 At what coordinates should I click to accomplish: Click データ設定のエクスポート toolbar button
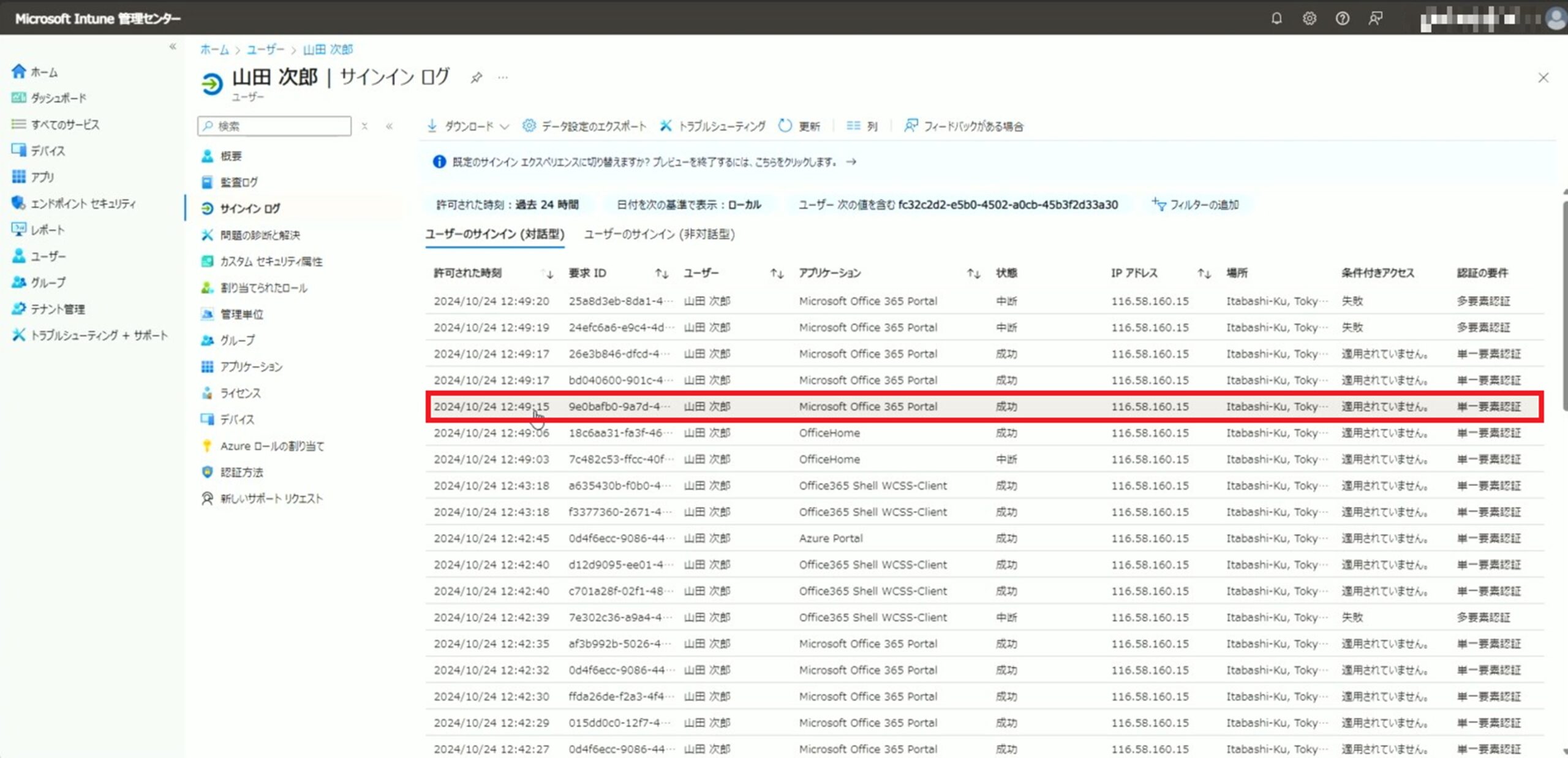pyautogui.click(x=584, y=126)
